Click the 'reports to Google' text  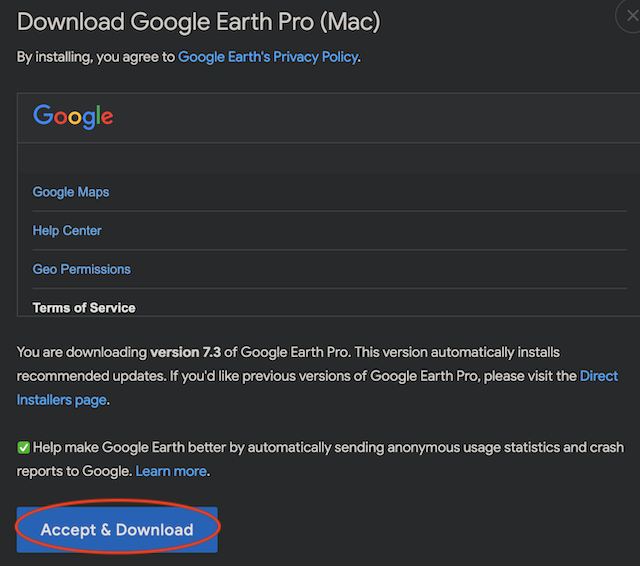point(74,471)
